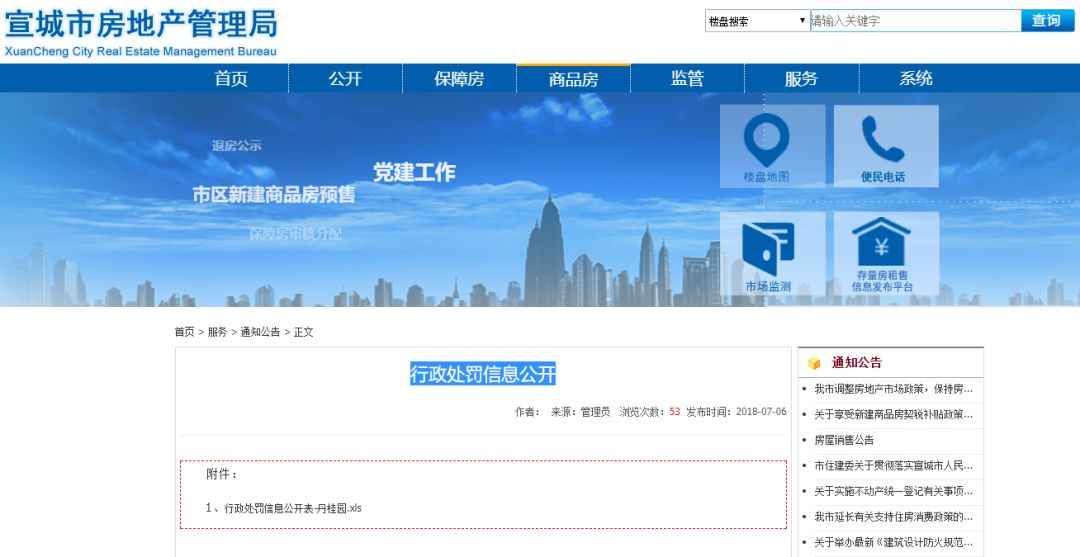Expand the 楼盘搜索 search type dropdown

tap(757, 21)
